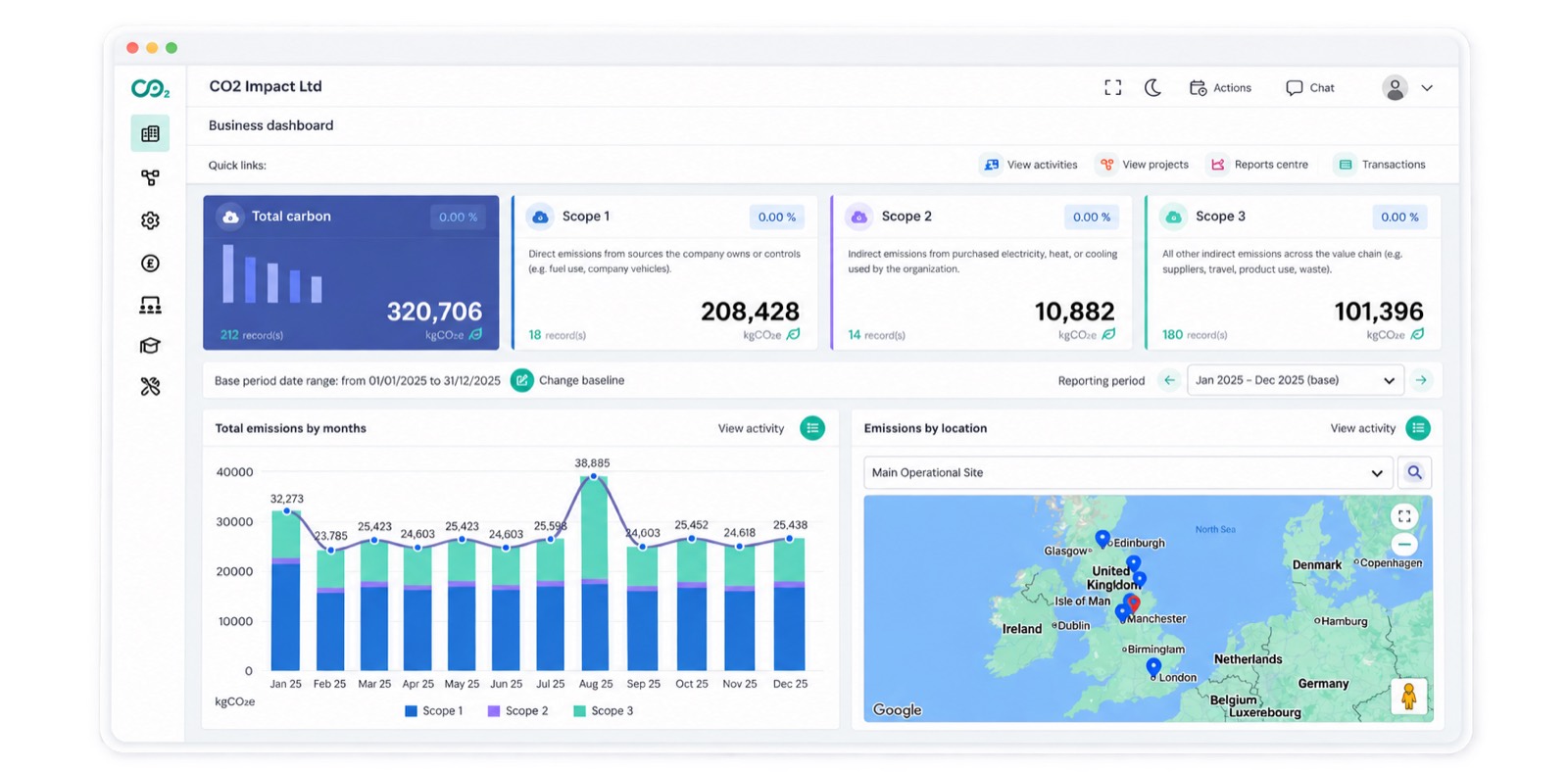The height and width of the screenshot is (772, 1568).
Task: Click the Change baseline edit icon
Action: (x=522, y=380)
